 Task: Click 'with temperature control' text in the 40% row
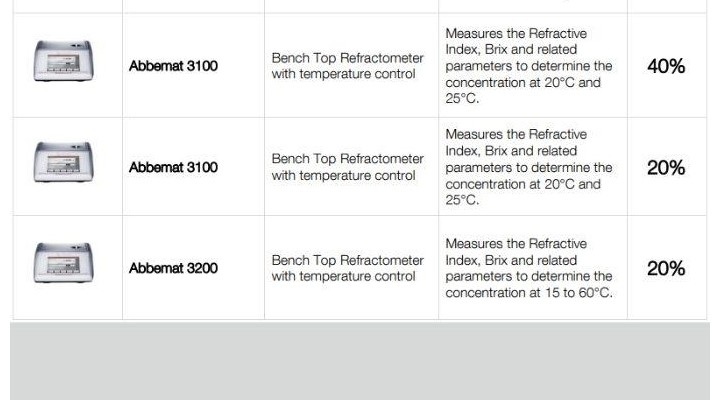pyautogui.click(x=343, y=75)
